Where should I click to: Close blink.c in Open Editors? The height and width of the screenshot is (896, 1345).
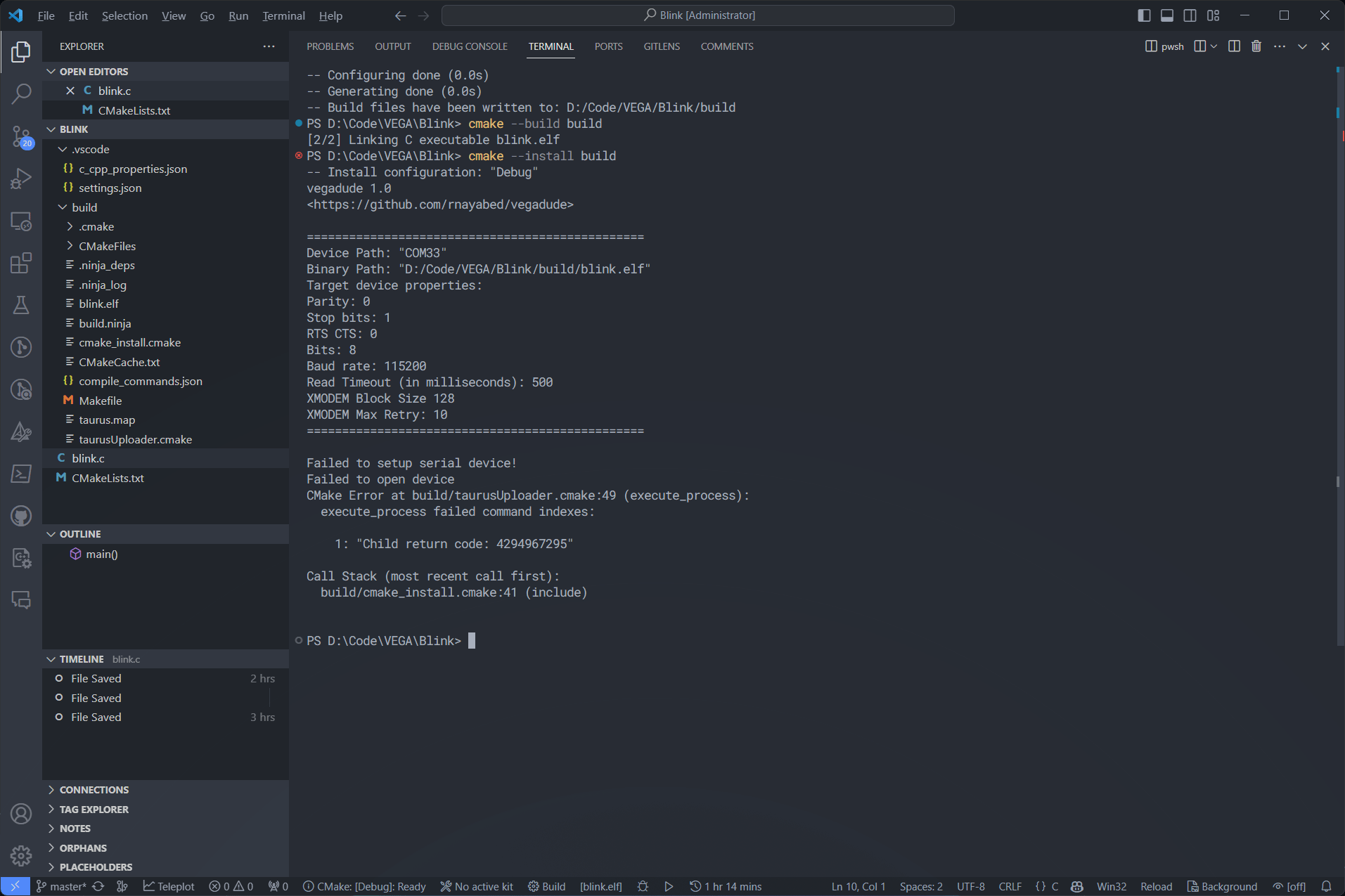click(70, 91)
